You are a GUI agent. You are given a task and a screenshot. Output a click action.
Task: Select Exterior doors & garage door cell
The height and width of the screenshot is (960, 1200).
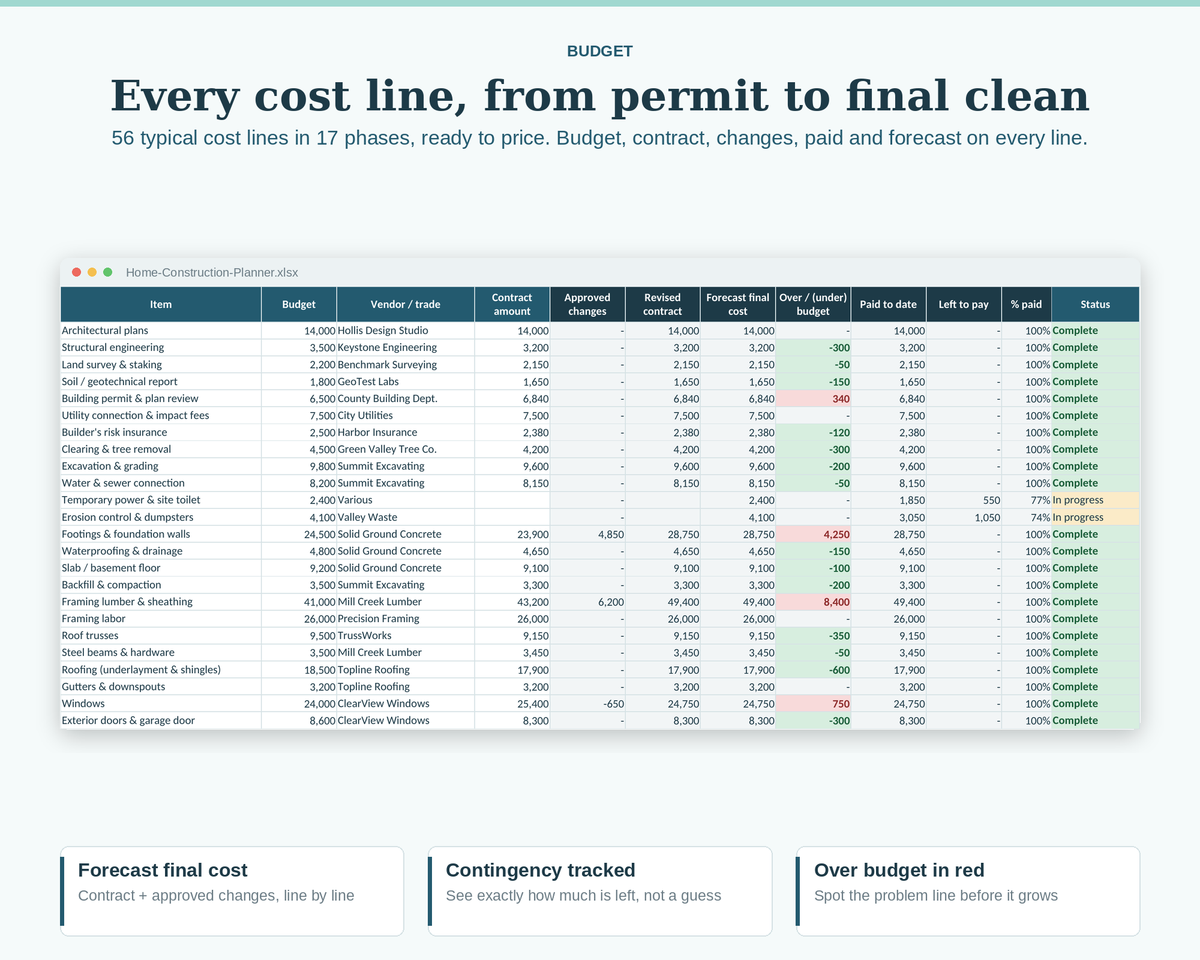(x=161, y=721)
